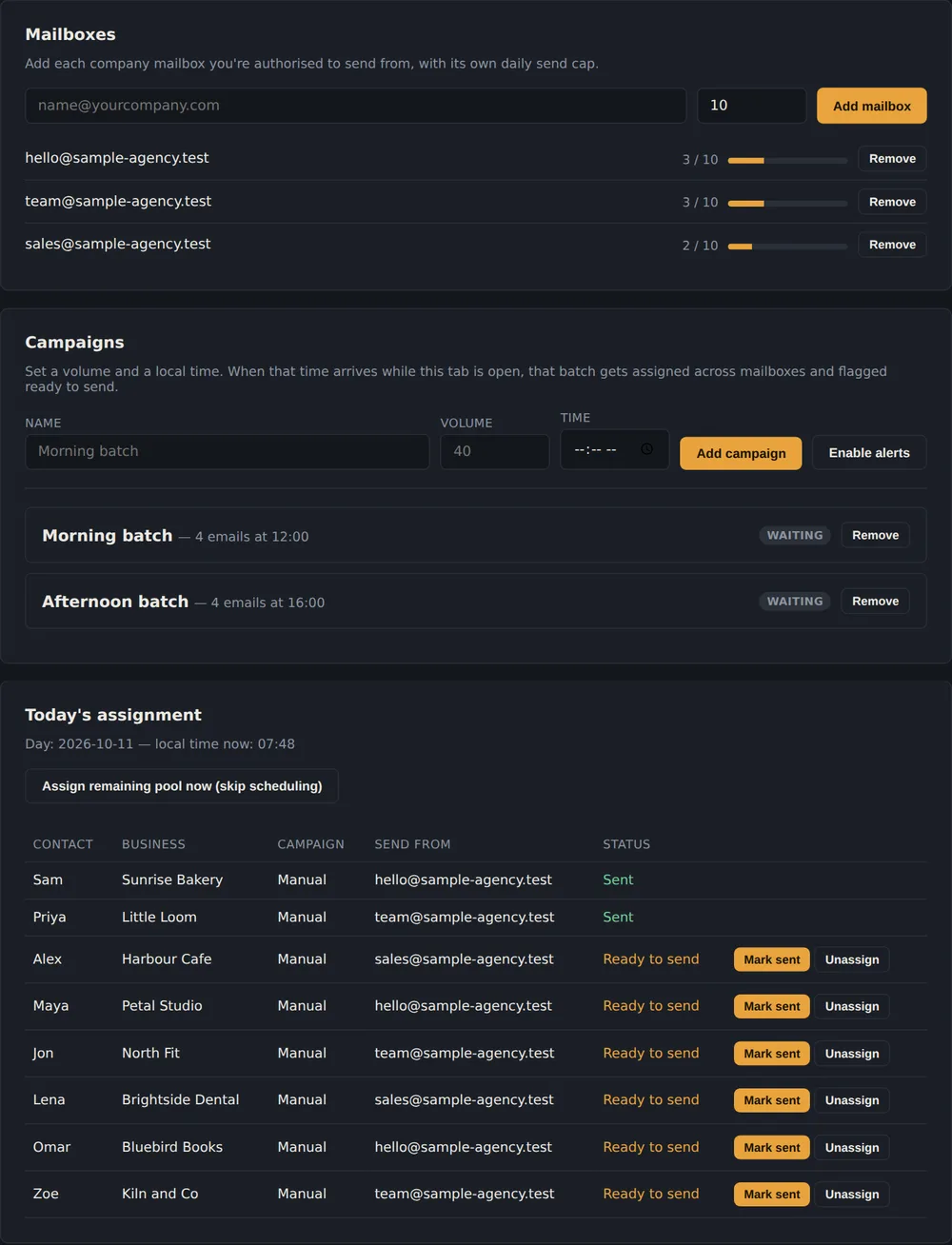Remove the team@sample-agency.test mailbox

tap(892, 202)
